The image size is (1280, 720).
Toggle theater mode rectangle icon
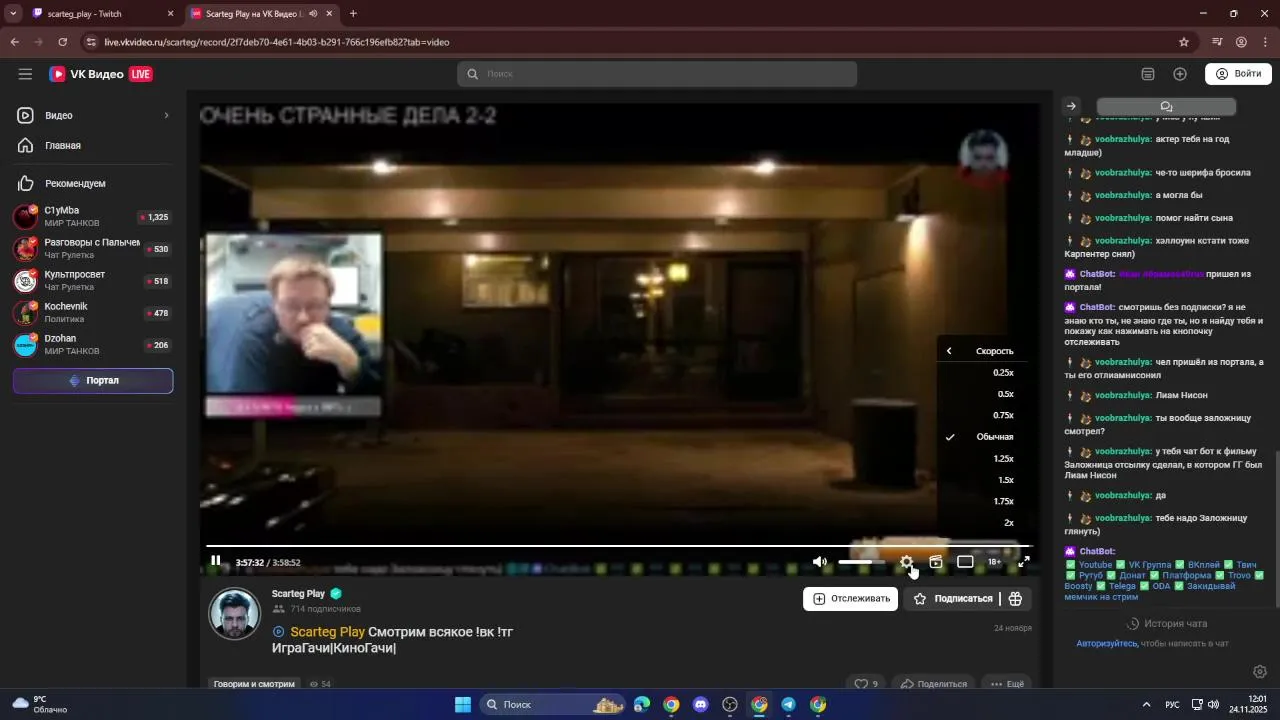965,562
